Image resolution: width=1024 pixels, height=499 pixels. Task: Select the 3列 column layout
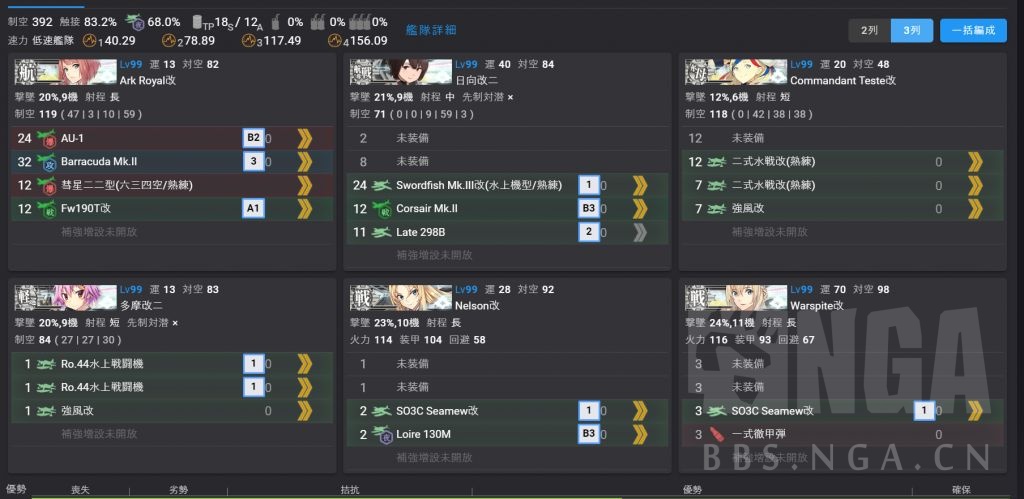coord(911,30)
